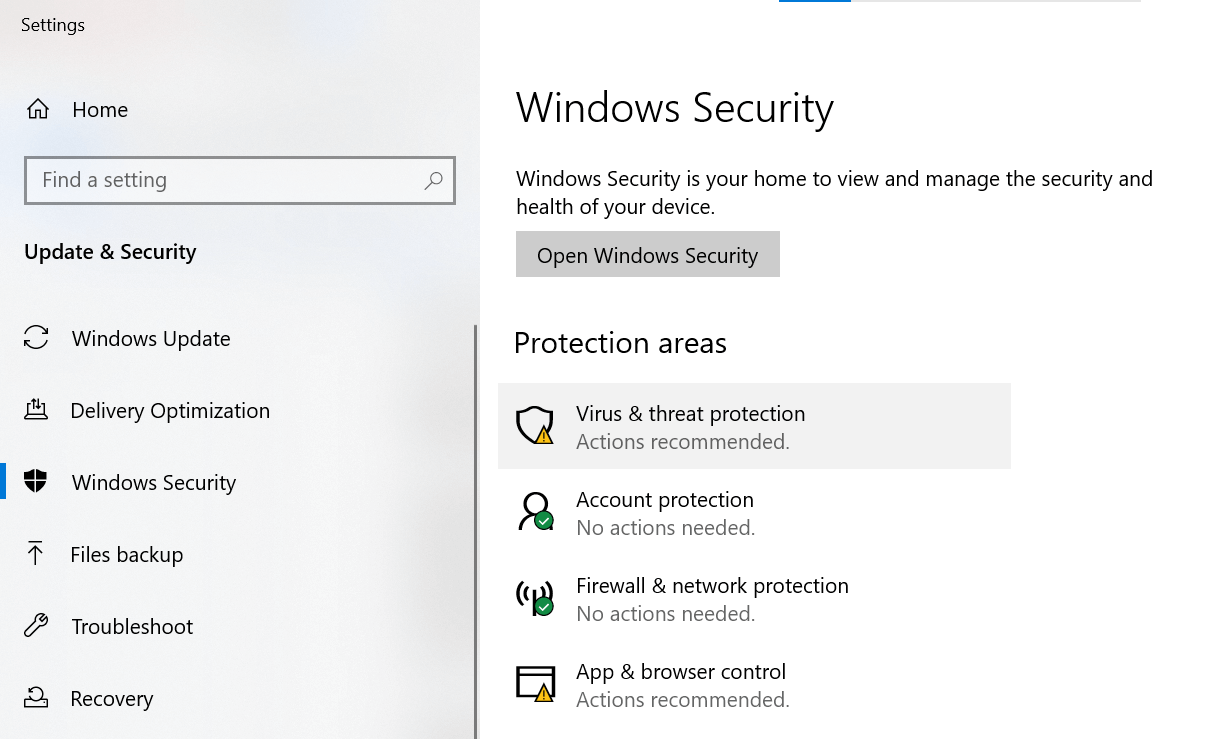This screenshot has width=1230, height=739.
Task: Select Delivery Optimization in sidebar
Action: click(170, 411)
